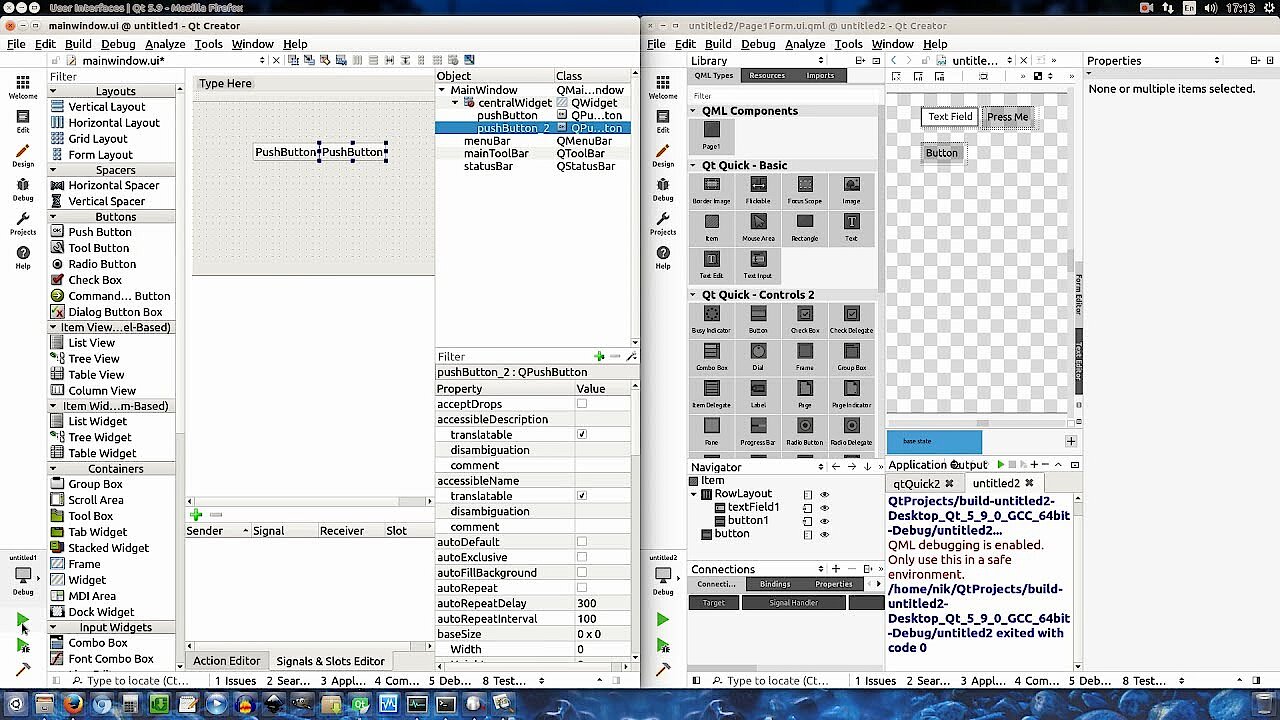Open the Bindings tab in Connections
The height and width of the screenshot is (720, 1280).
(775, 584)
